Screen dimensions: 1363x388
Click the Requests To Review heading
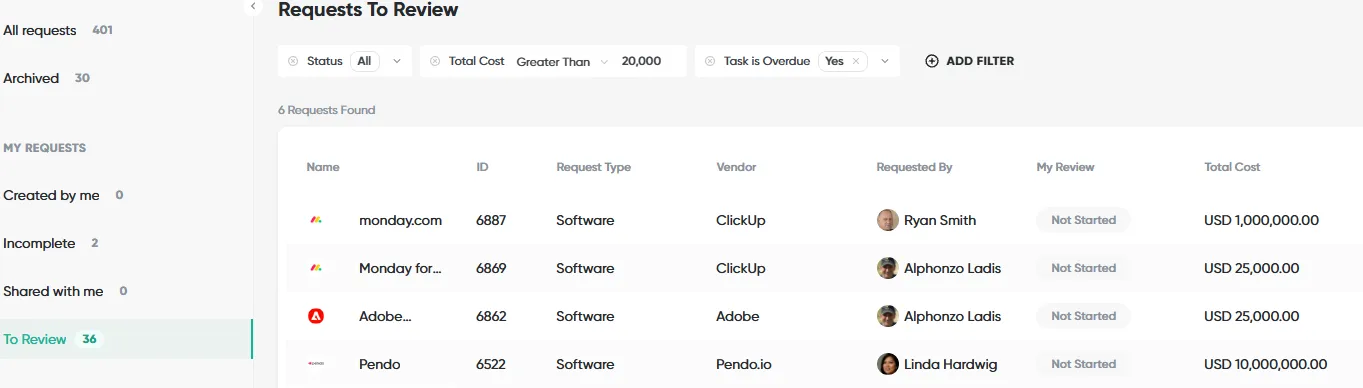click(x=368, y=10)
